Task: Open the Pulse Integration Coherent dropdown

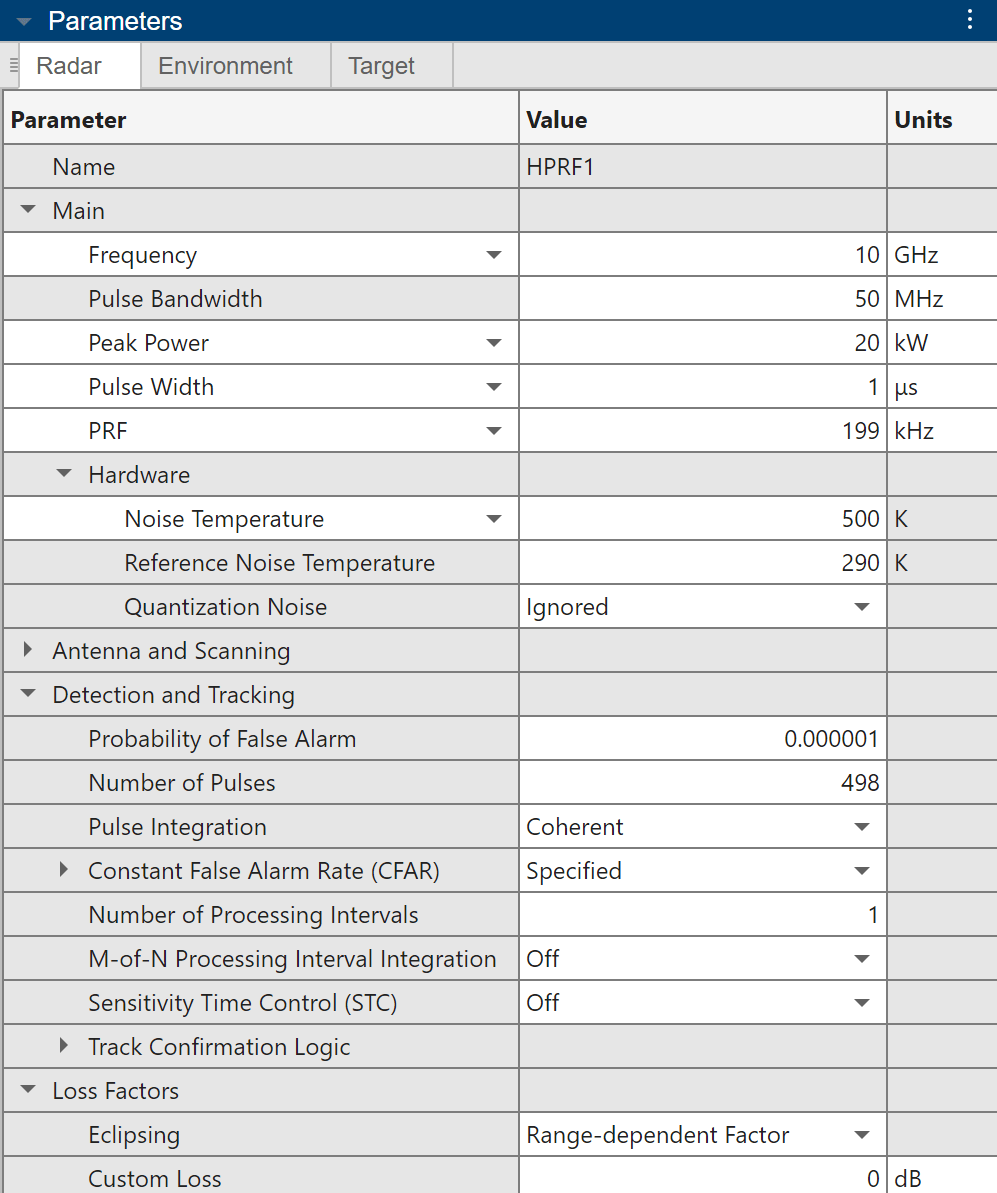Action: pyautogui.click(x=861, y=827)
